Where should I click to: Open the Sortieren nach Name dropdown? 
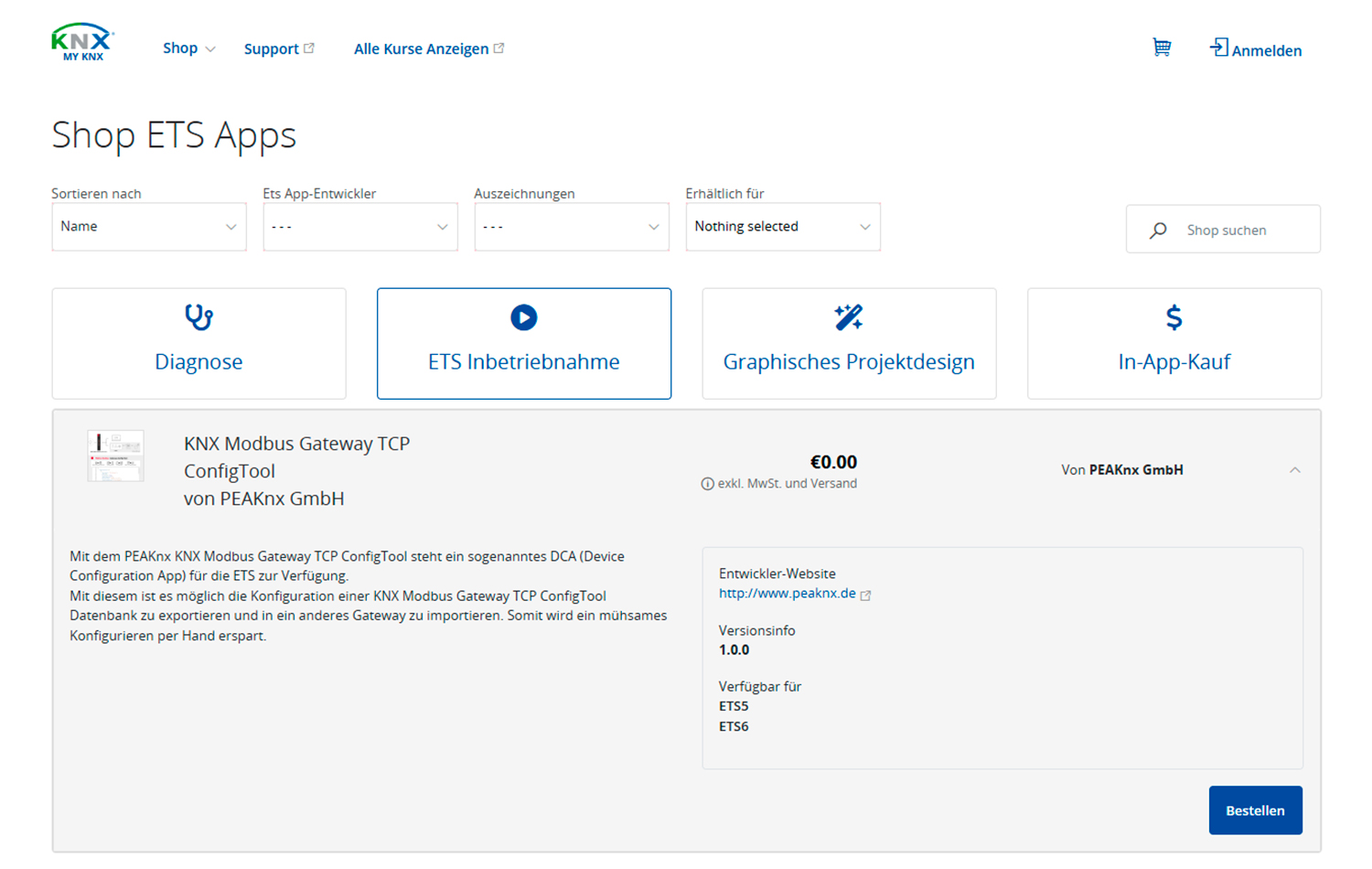click(x=149, y=227)
